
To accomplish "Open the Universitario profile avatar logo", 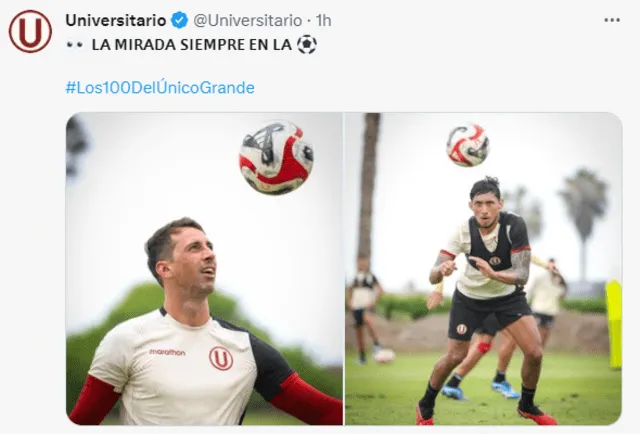I will pos(30,31).
